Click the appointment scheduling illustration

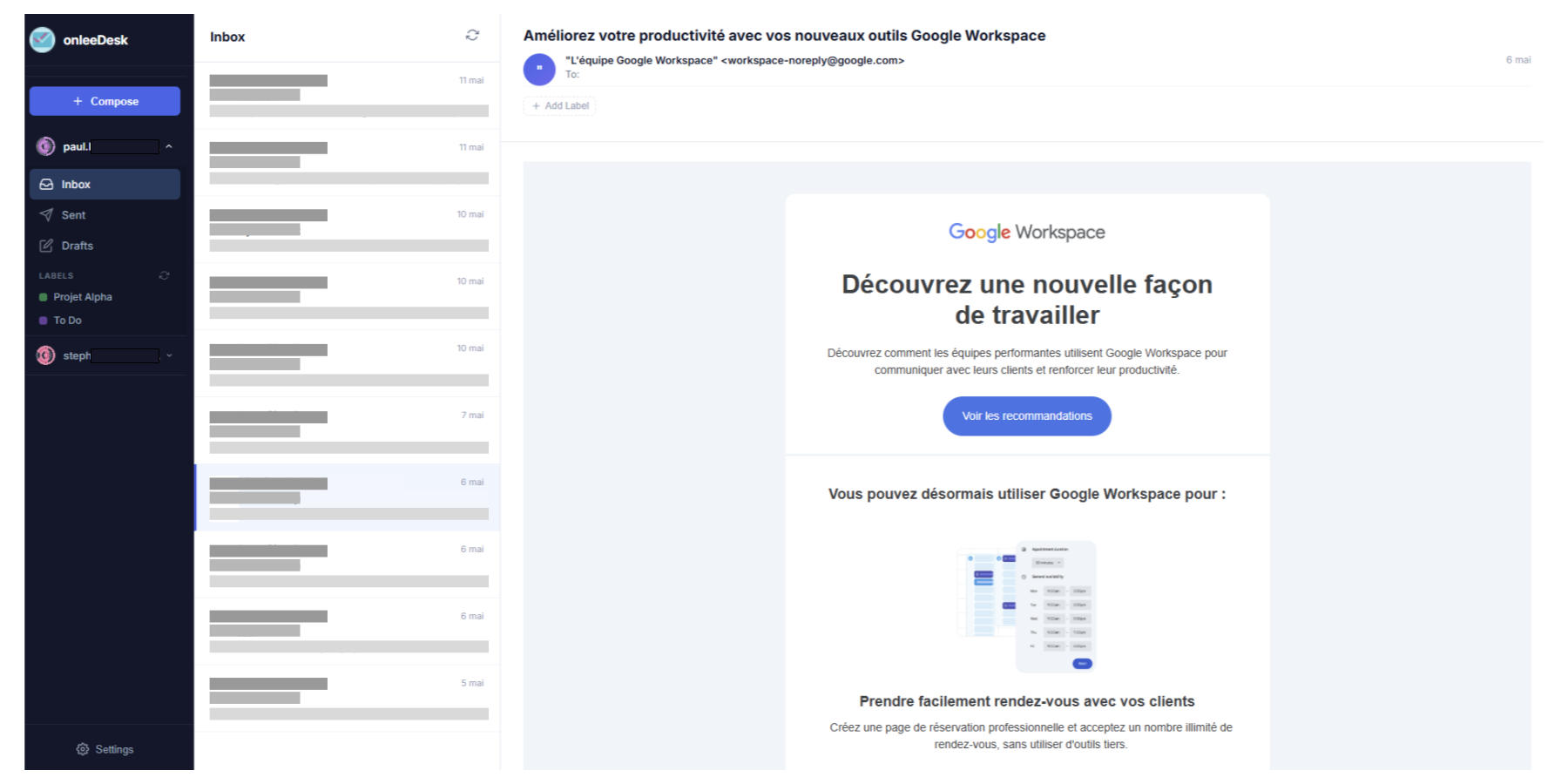[1027, 606]
